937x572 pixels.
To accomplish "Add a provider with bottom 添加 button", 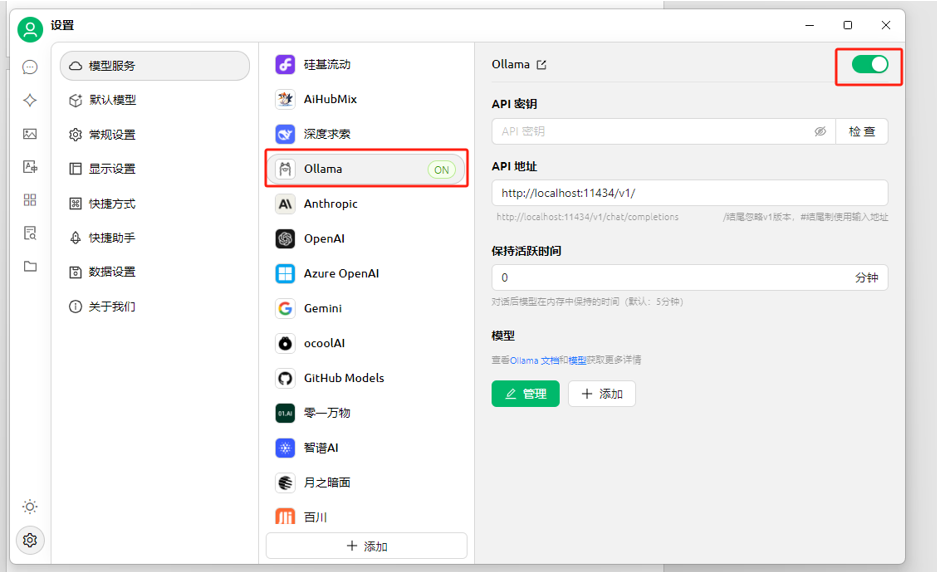I will click(x=366, y=546).
